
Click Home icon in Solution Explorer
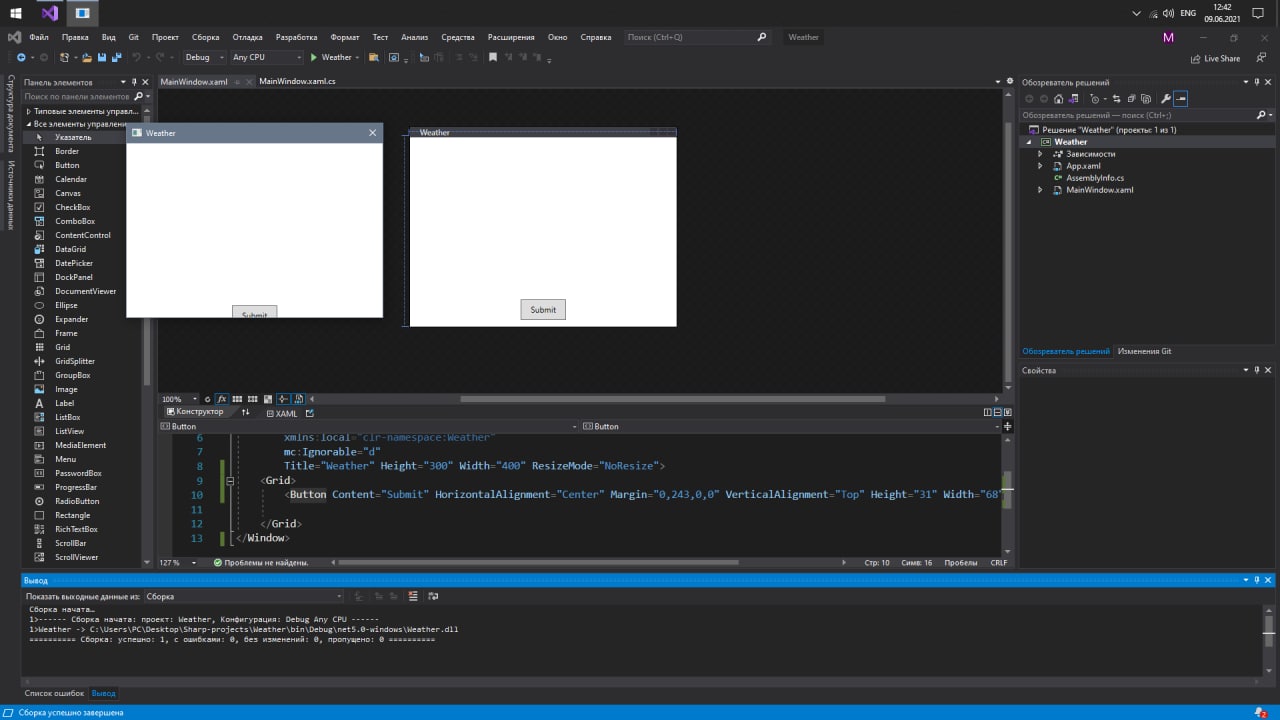click(1058, 98)
